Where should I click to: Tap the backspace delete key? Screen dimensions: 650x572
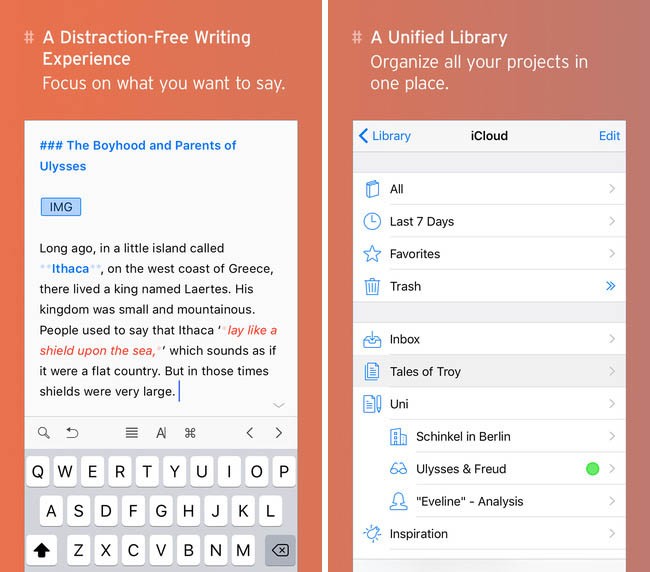[280, 550]
